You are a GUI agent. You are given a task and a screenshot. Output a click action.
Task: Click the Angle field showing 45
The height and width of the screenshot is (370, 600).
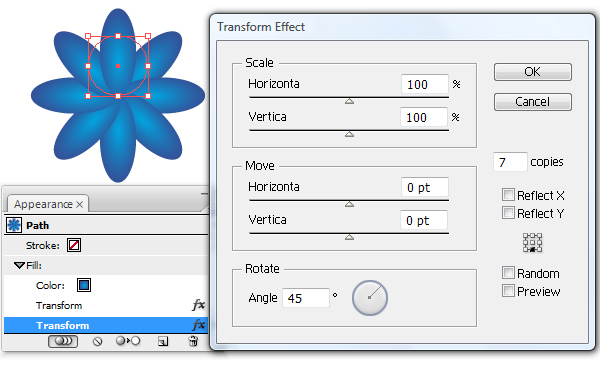coord(306,298)
